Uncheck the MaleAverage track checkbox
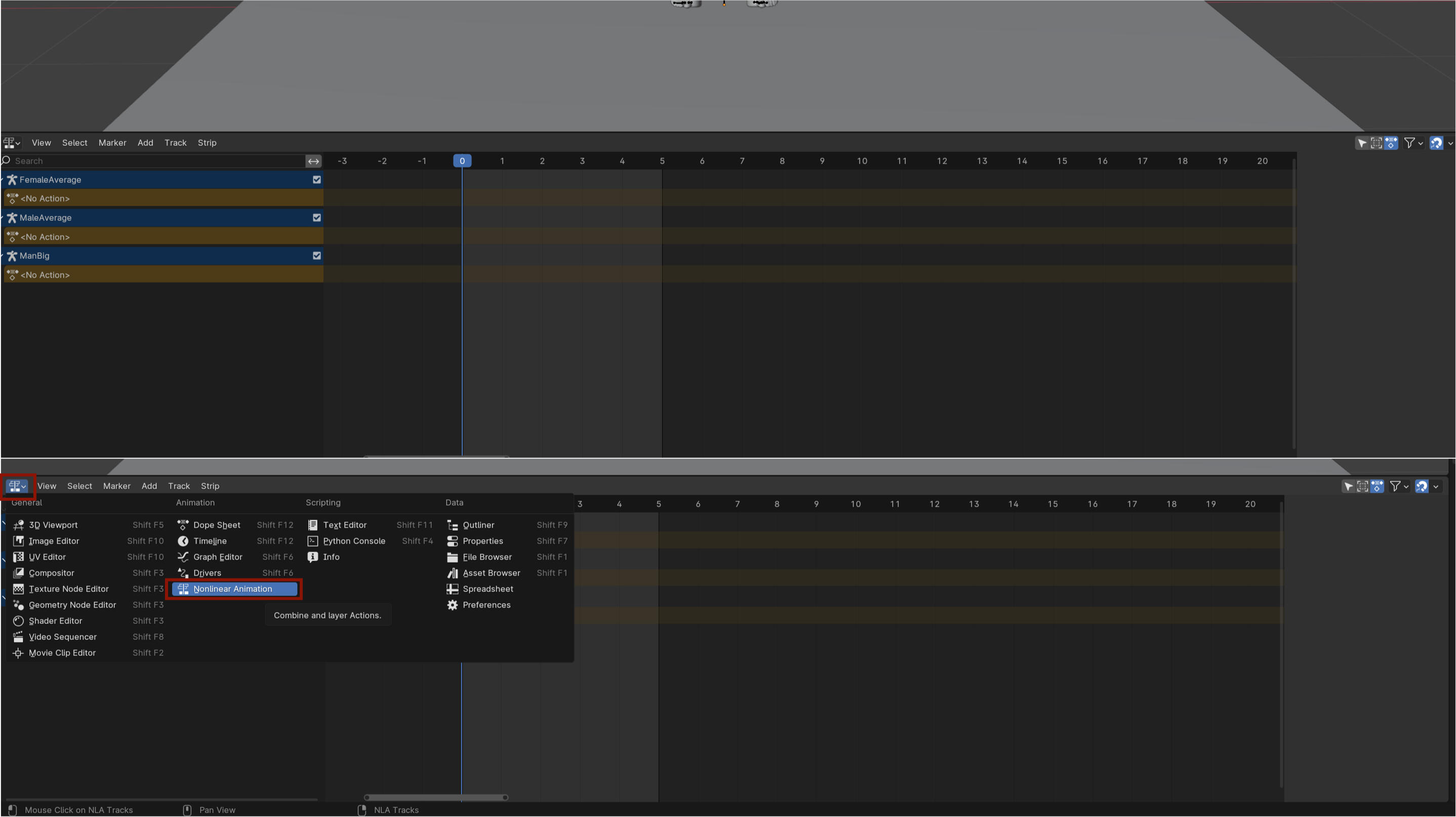The image size is (1456, 817). (316, 218)
